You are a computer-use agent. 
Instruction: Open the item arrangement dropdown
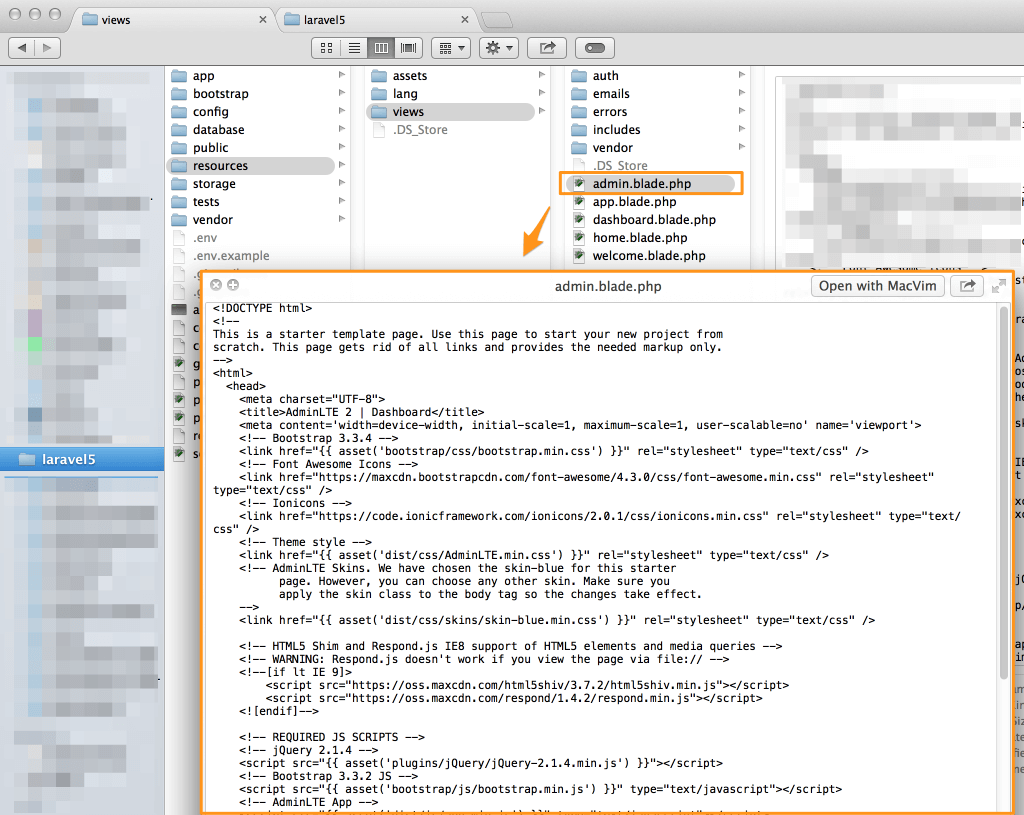451,48
